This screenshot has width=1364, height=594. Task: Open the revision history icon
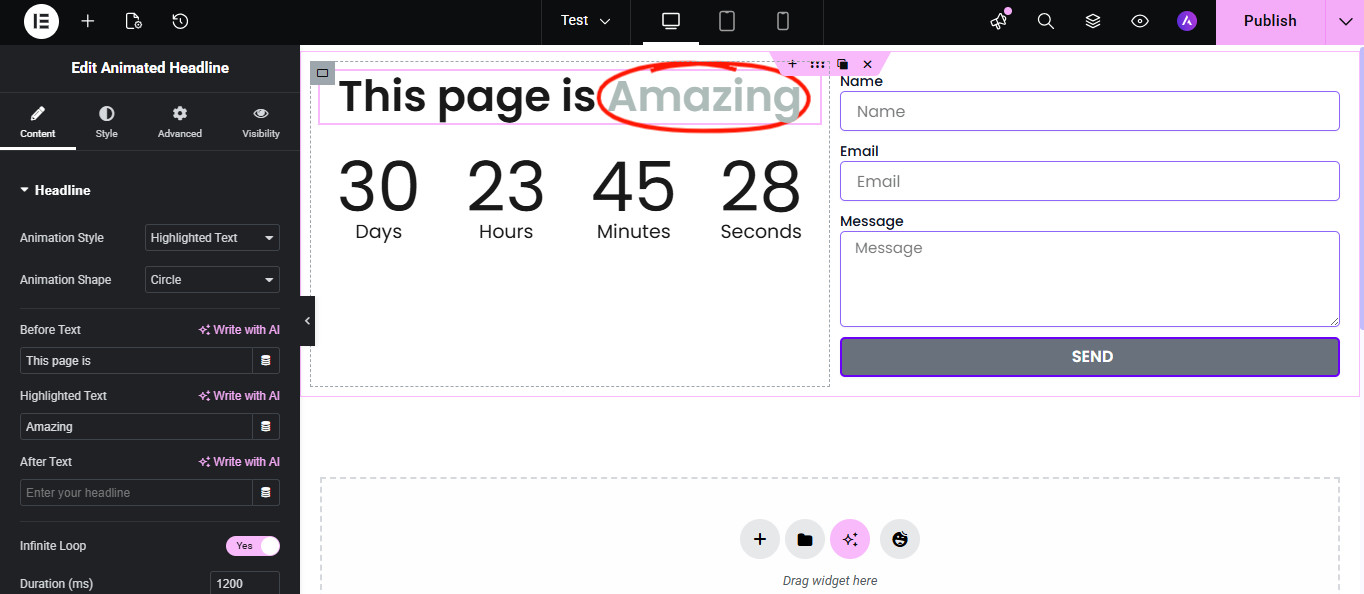click(180, 21)
